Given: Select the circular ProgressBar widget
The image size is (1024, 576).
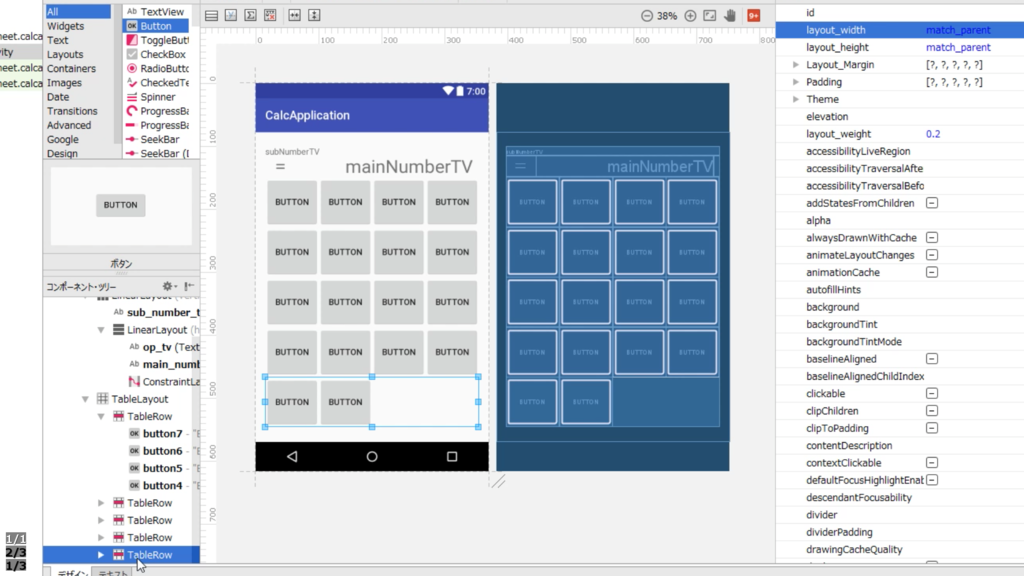Looking at the screenshot, I should (x=157, y=111).
